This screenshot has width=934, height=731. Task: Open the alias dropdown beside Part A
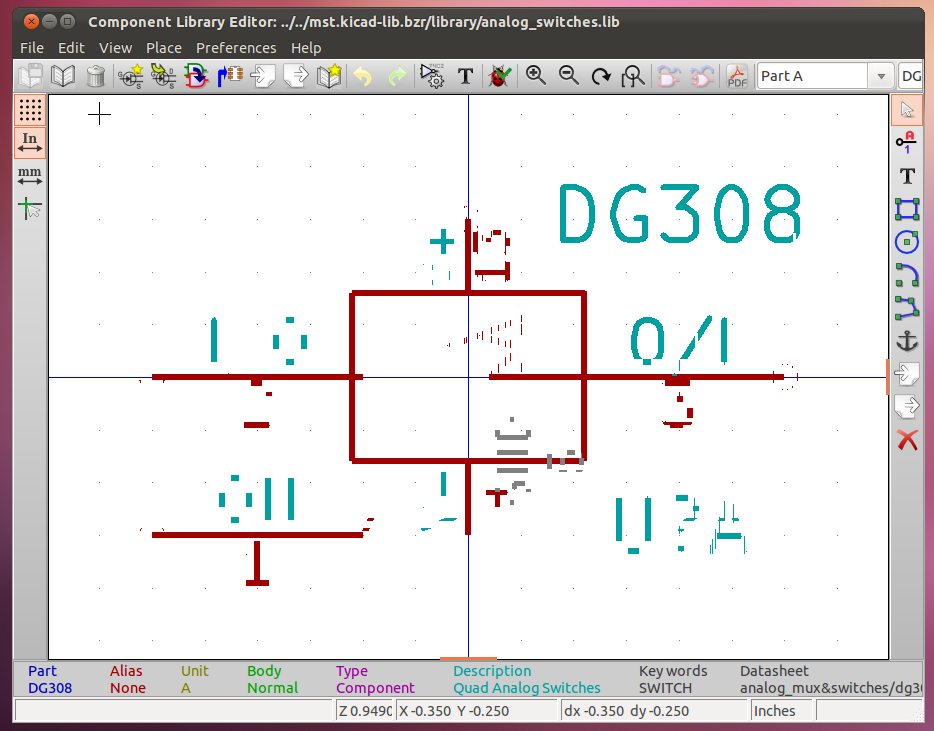click(x=910, y=76)
